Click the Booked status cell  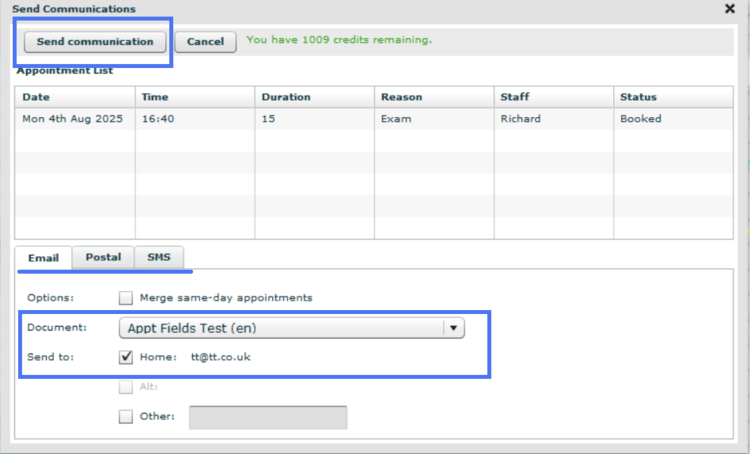click(x=641, y=119)
